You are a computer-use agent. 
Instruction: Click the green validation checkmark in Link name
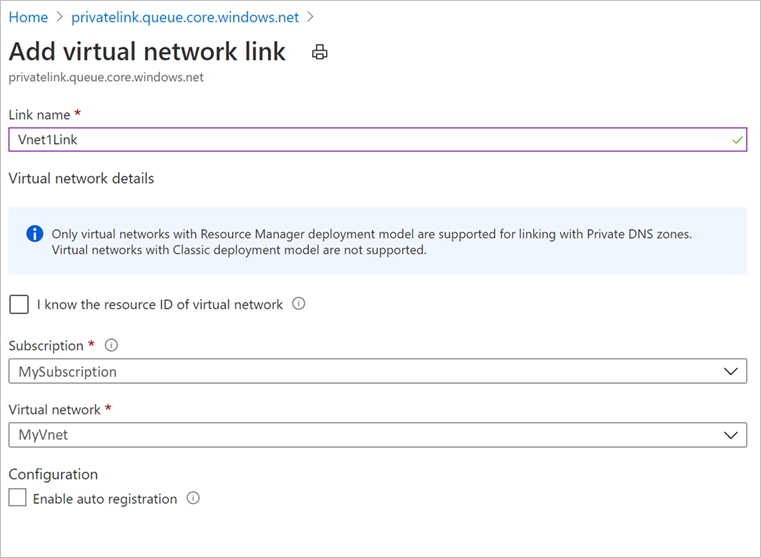(x=736, y=140)
